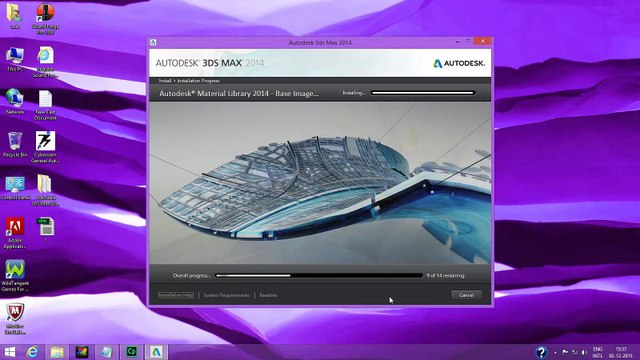The width and height of the screenshot is (640, 360).
Task: Select the Recycle Bin desktop icon
Action: [15, 144]
